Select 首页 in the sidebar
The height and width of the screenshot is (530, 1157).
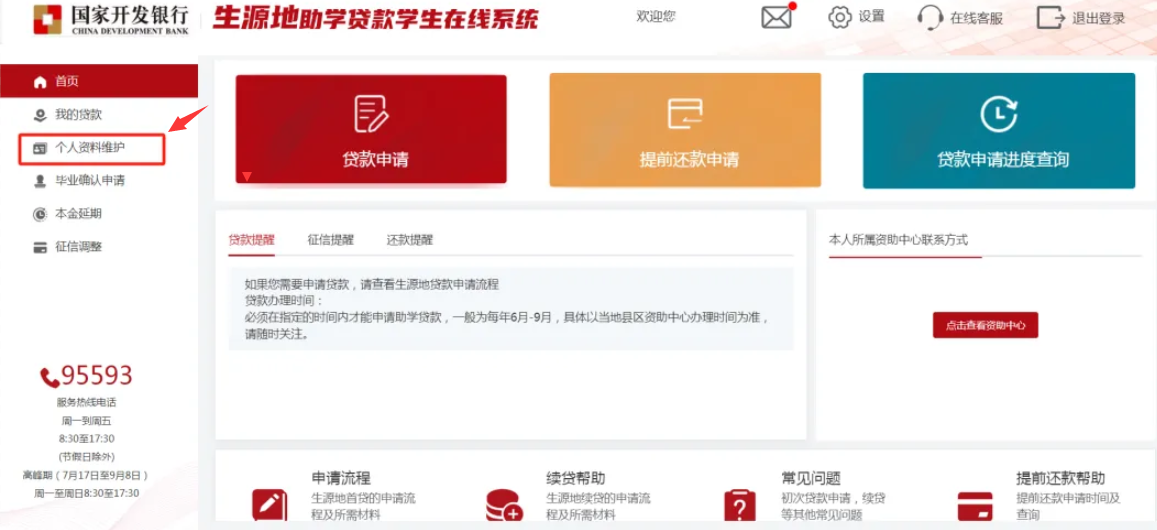pyautogui.click(x=67, y=81)
